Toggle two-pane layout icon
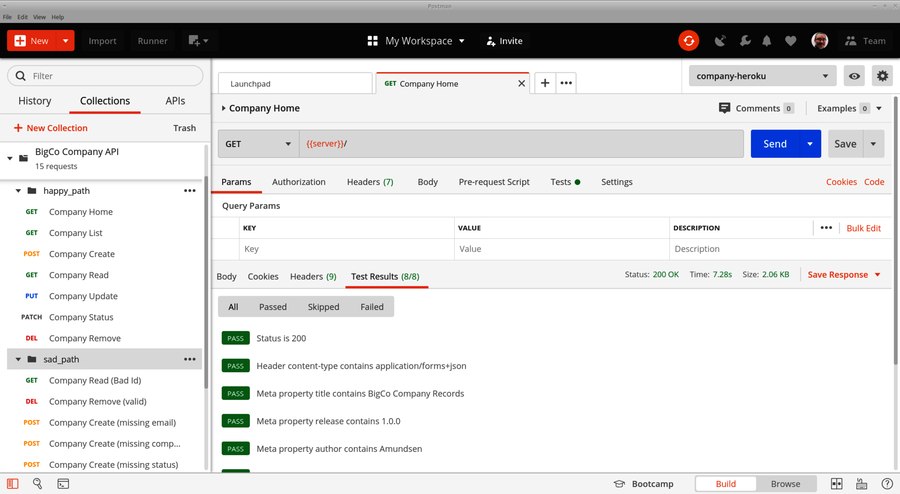The height and width of the screenshot is (494, 900). pos(837,484)
